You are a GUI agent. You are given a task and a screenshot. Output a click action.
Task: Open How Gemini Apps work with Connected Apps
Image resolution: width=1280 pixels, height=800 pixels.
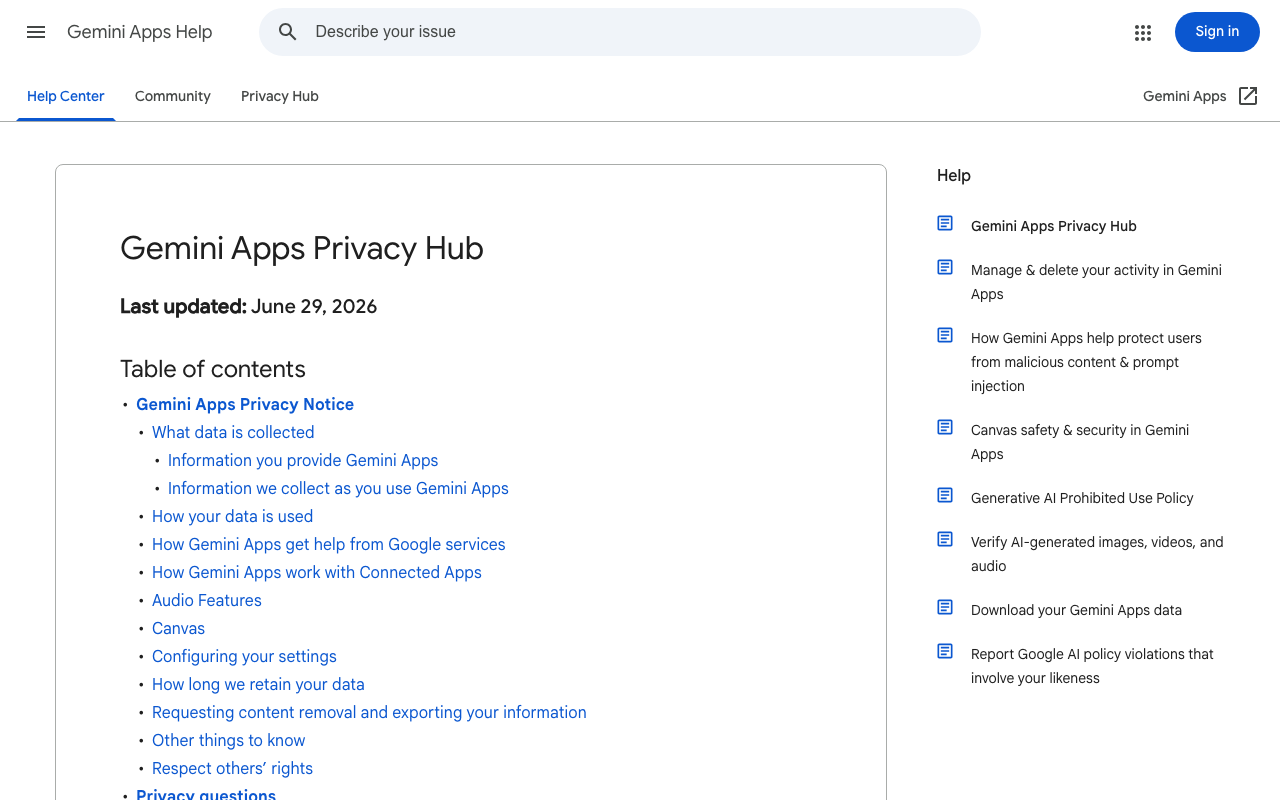(x=317, y=572)
